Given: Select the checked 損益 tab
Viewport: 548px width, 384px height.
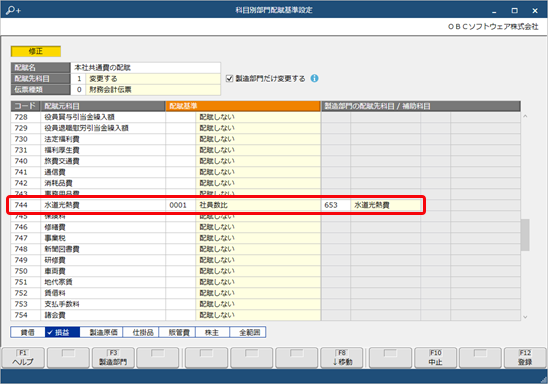Looking at the screenshot, I should tap(63, 332).
